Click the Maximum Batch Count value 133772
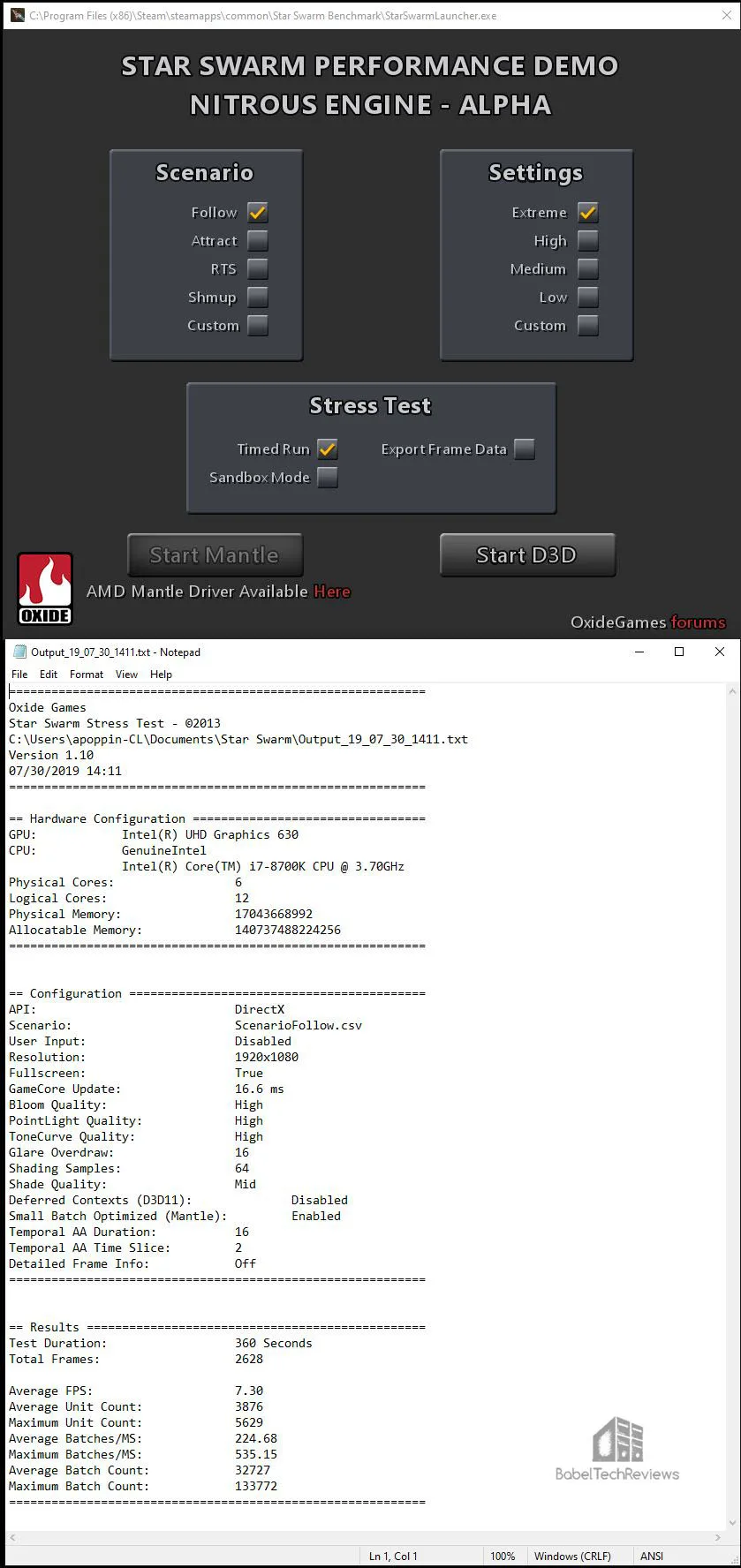This screenshot has width=741, height=1568. click(x=256, y=1487)
